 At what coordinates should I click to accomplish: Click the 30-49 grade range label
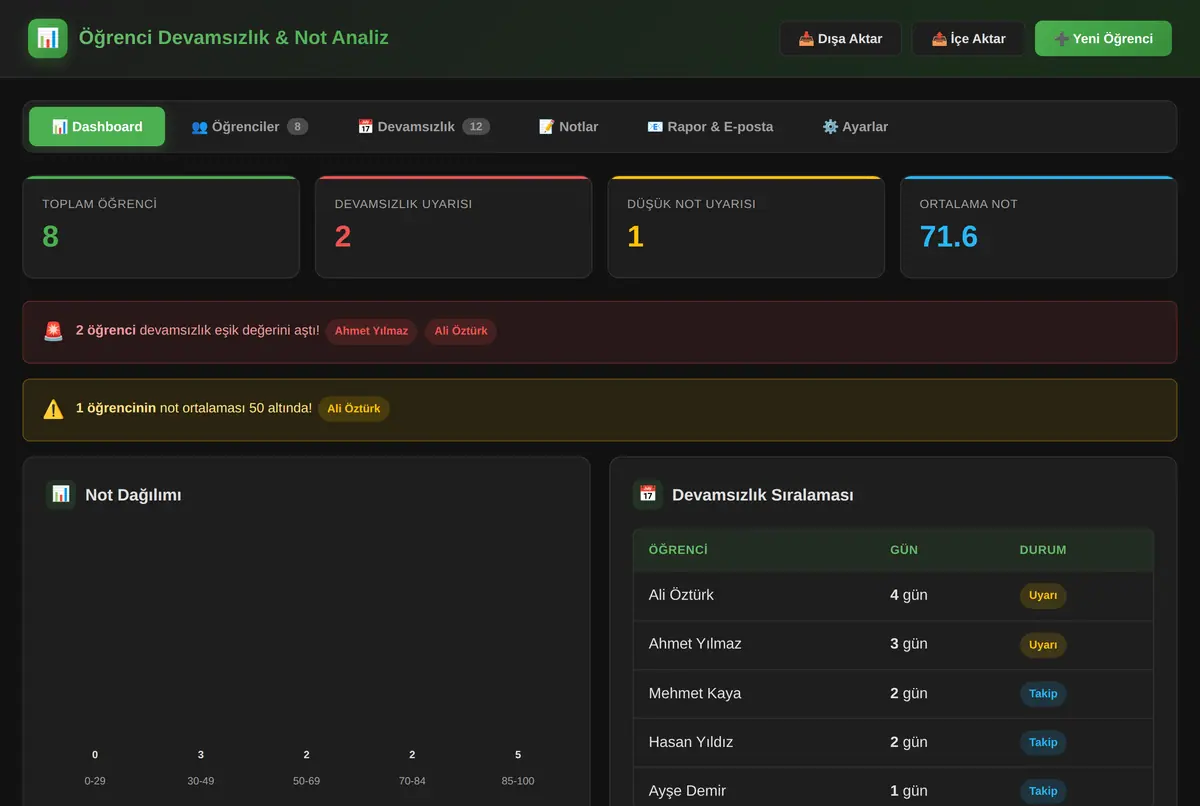(201, 780)
